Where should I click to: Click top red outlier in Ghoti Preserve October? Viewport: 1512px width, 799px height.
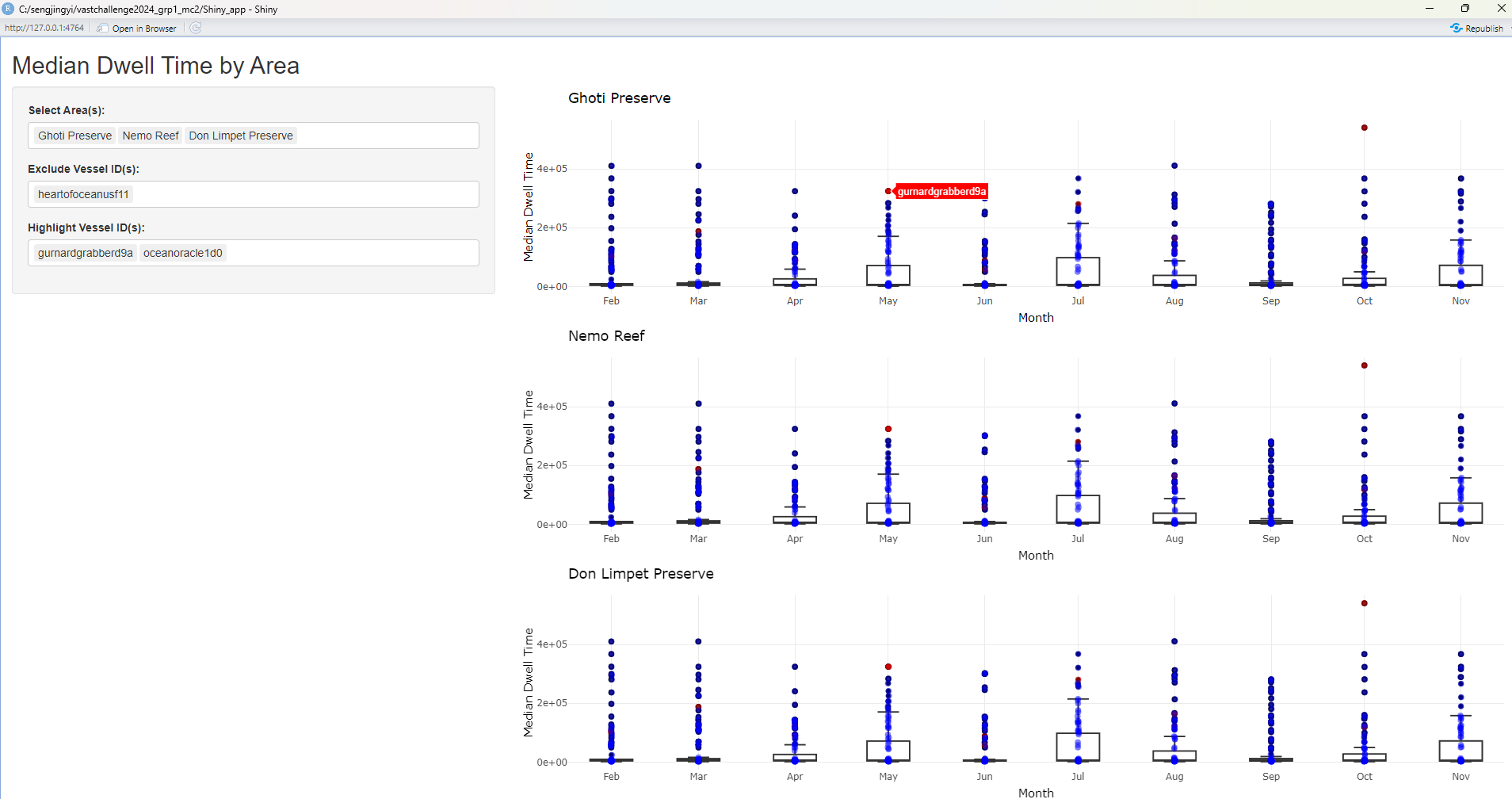[x=1364, y=128]
